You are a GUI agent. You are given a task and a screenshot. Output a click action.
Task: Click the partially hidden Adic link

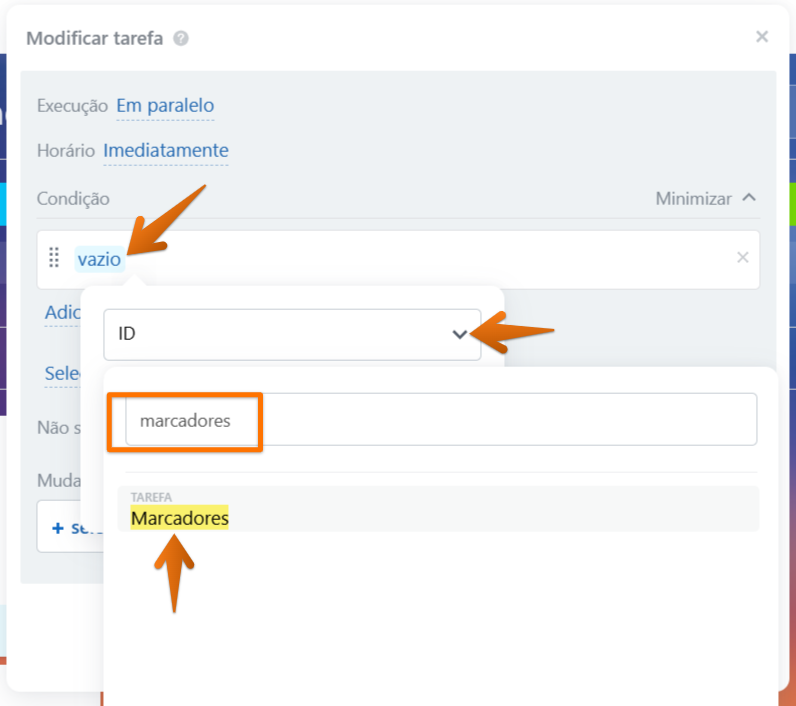pos(62,313)
